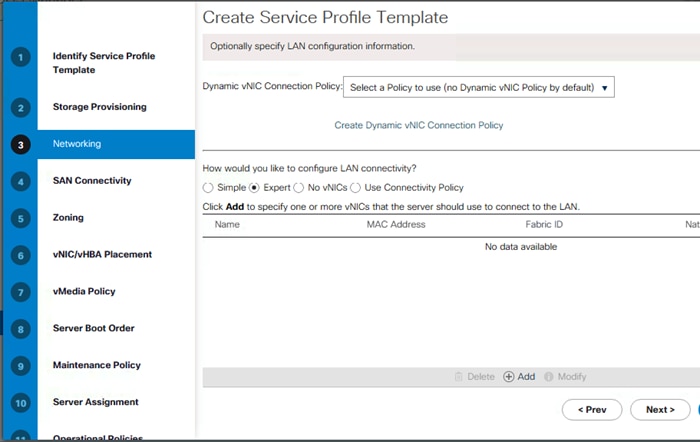Click step 10 circle icon
The width and height of the screenshot is (700, 442).
[21, 403]
